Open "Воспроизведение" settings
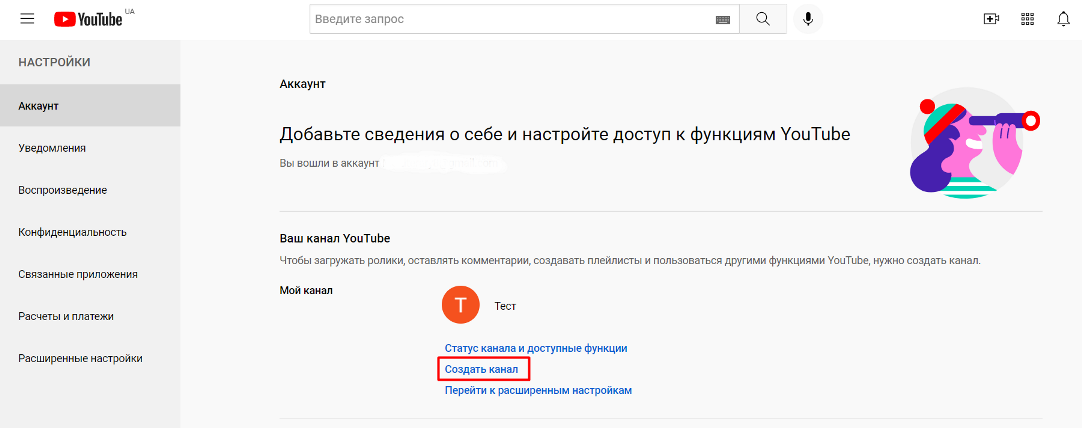Viewport: 1082px width, 428px height. click(x=90, y=190)
